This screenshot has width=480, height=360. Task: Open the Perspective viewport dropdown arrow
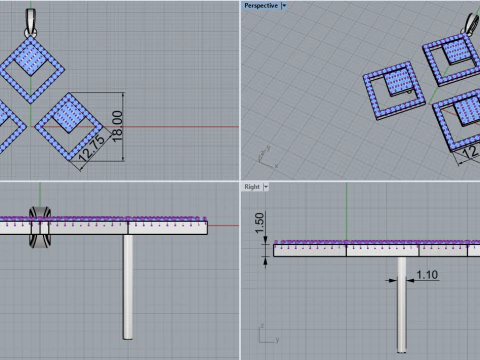pyautogui.click(x=284, y=6)
